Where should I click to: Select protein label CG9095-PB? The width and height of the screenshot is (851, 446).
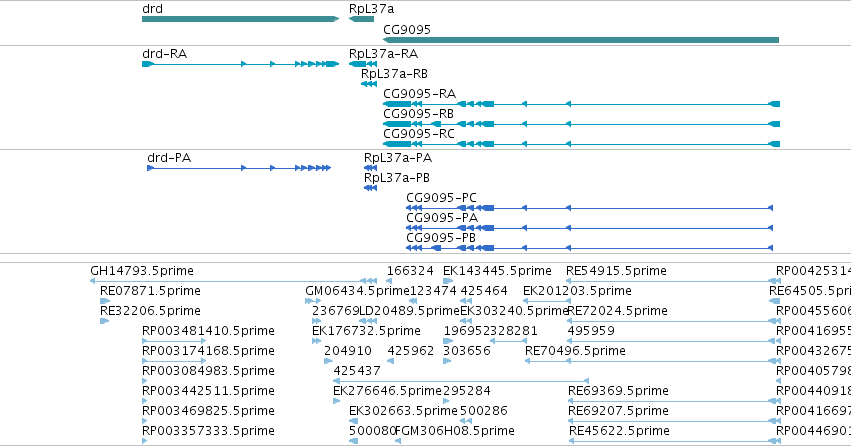pyautogui.click(x=441, y=238)
